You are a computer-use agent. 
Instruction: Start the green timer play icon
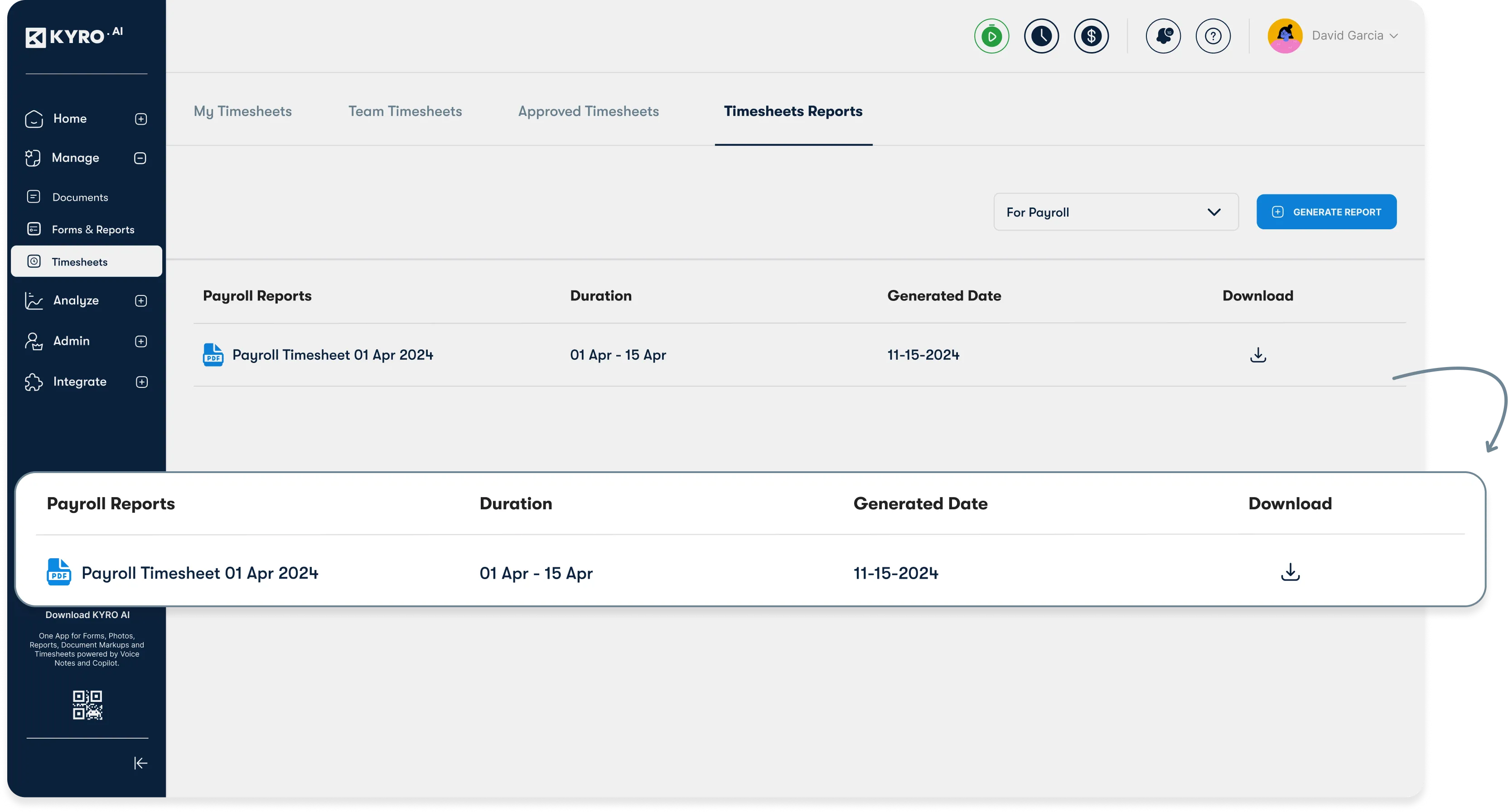[x=991, y=36]
